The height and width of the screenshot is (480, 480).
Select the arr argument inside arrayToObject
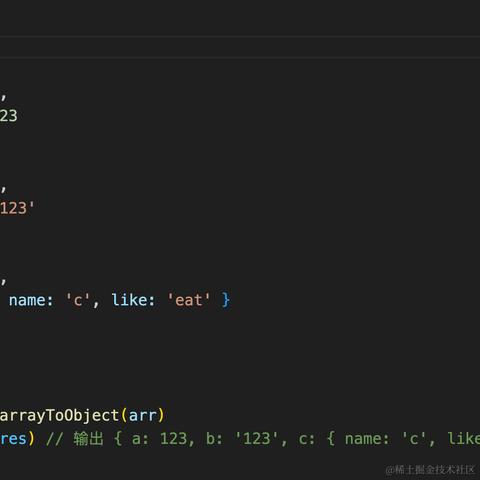pos(142,416)
